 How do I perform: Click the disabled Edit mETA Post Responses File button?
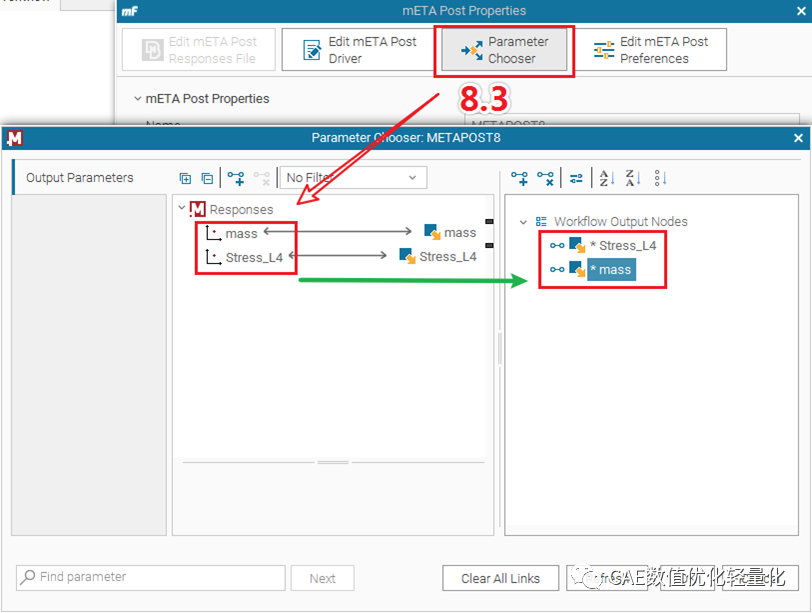tap(199, 50)
